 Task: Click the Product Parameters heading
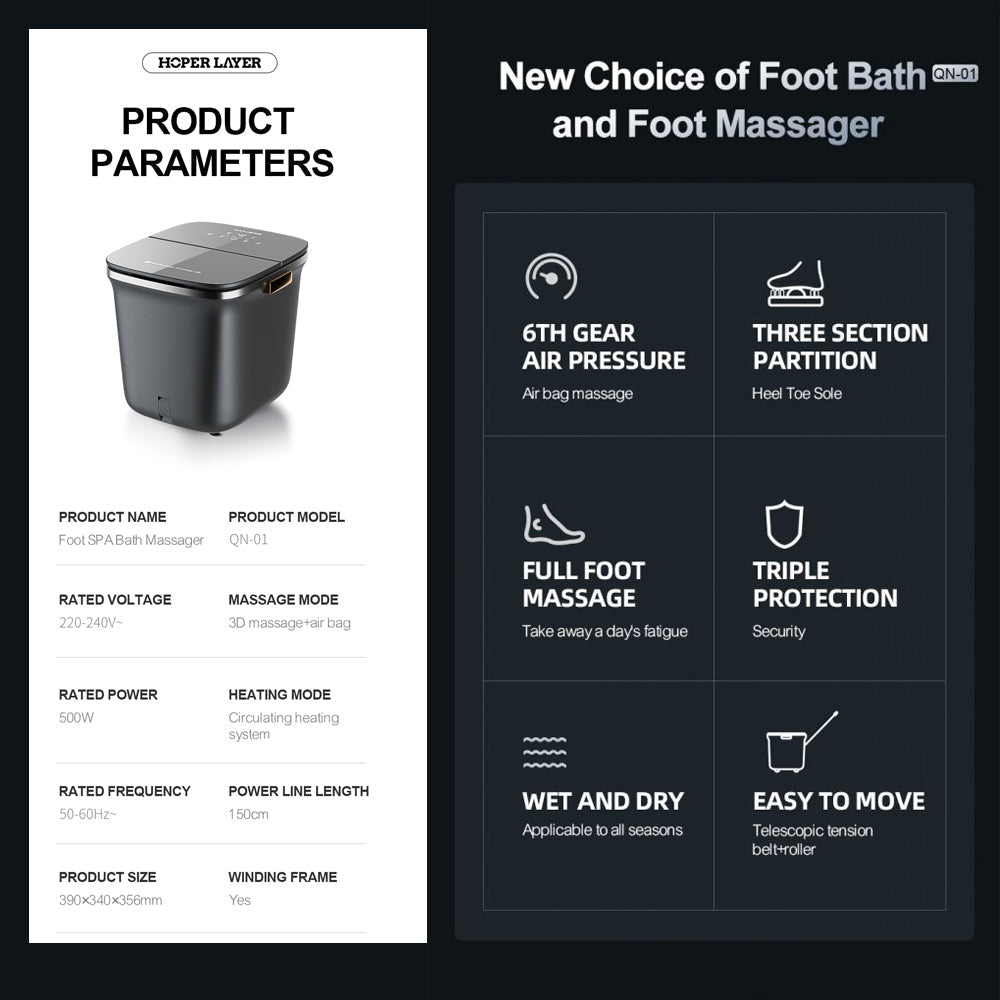pyautogui.click(x=212, y=142)
